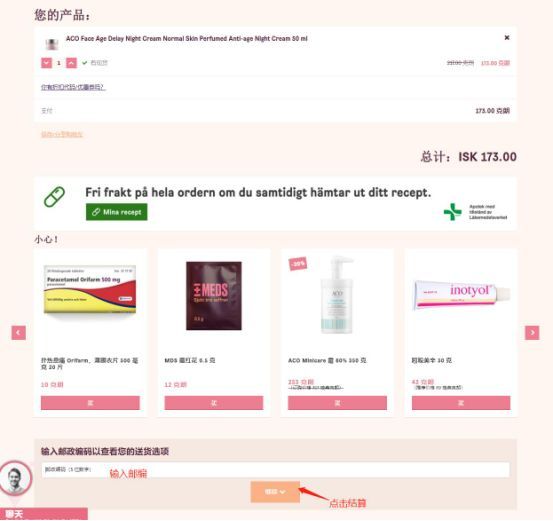Open the Inotyol tube product image
The image size is (553, 521).
point(461,295)
